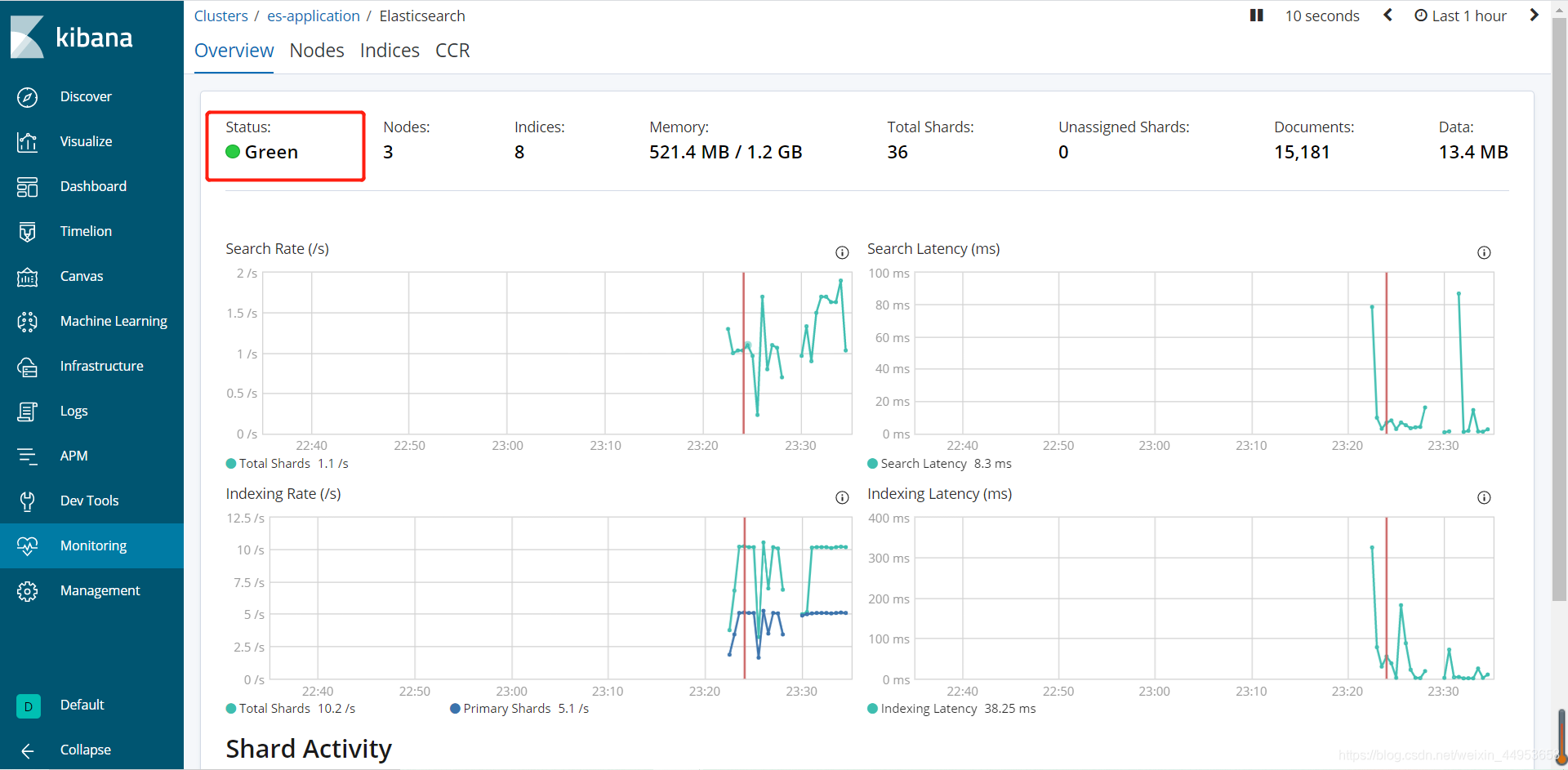1568x770 pixels.
Task: Show Indexing Latency chart info icon
Action: point(1484,498)
